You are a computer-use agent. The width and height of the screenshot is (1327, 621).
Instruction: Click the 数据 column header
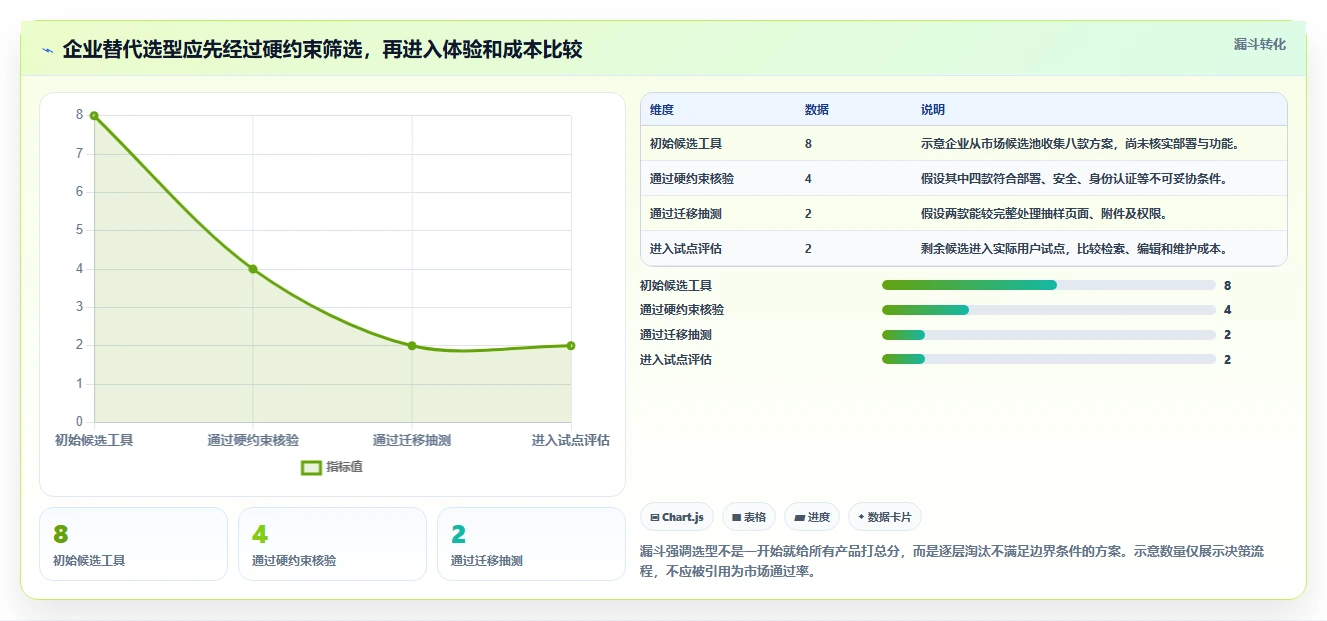(x=816, y=110)
